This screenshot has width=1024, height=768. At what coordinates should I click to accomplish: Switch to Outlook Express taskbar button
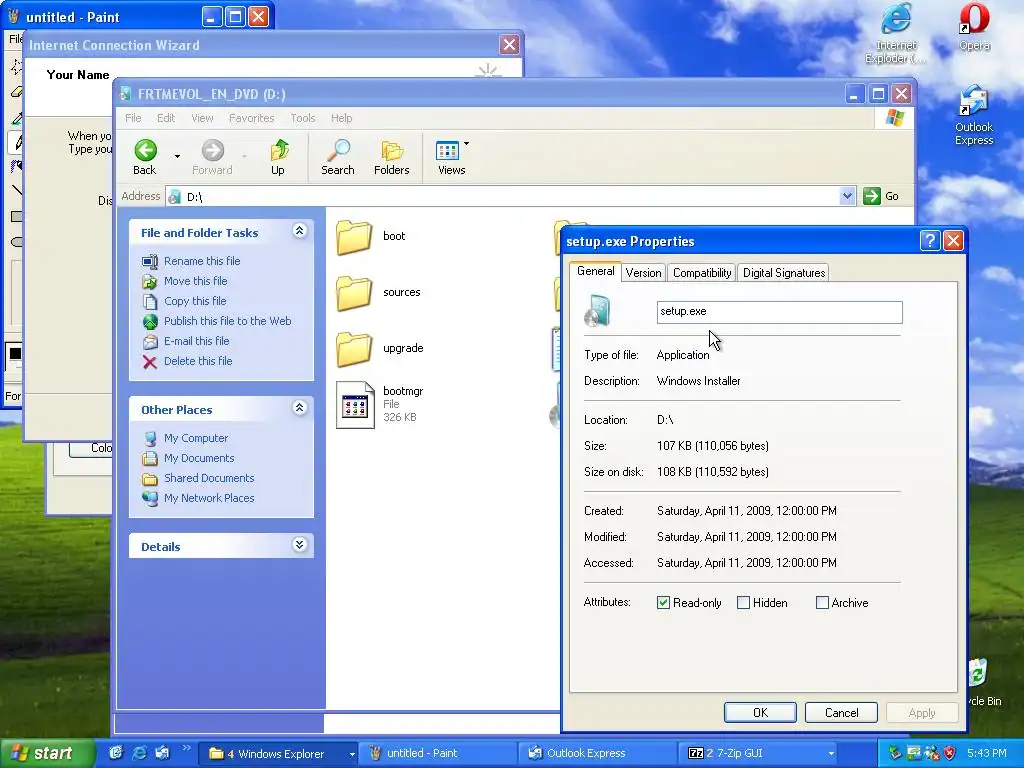coord(596,754)
